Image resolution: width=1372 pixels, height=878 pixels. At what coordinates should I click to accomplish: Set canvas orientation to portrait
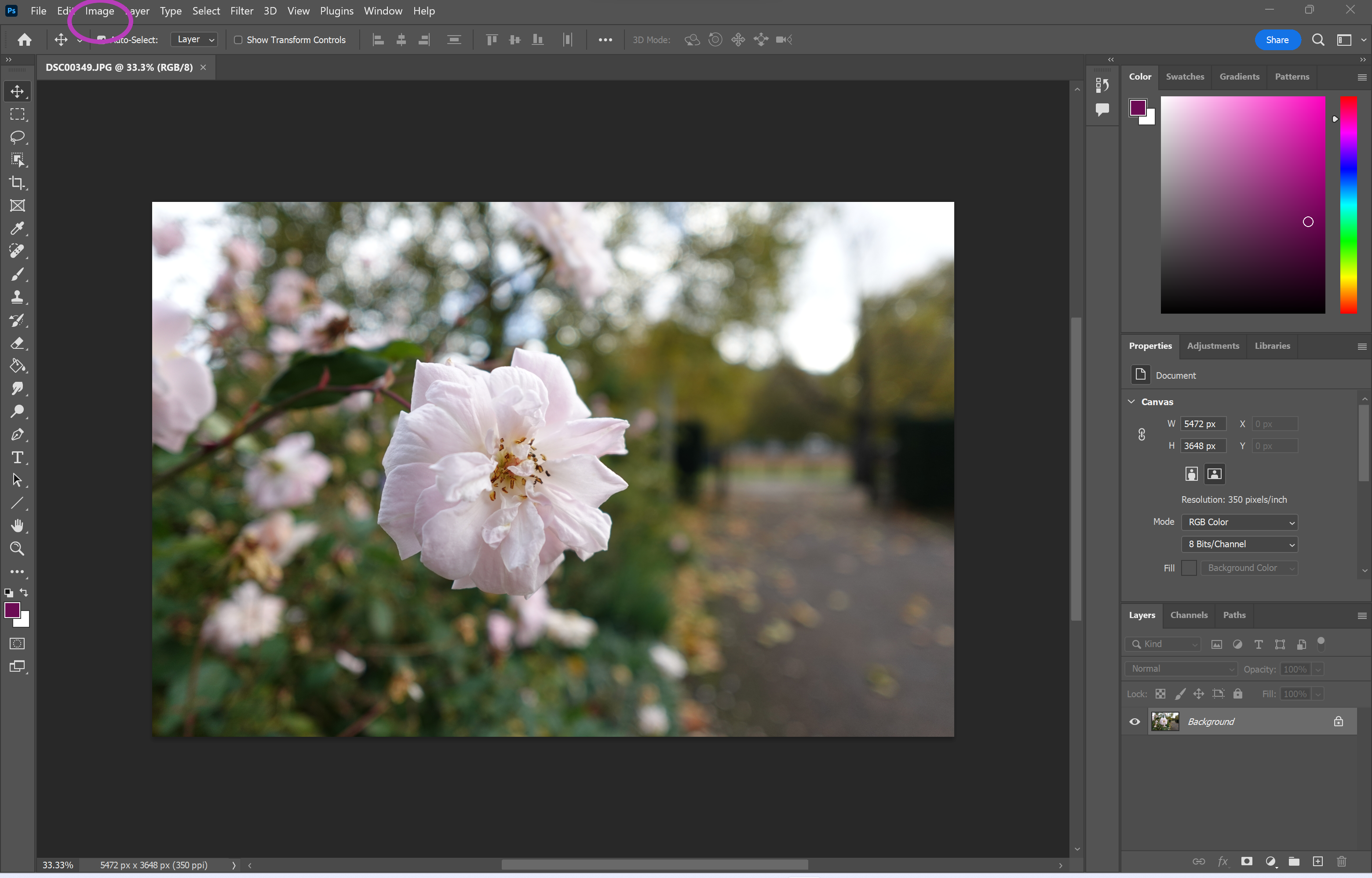click(1191, 474)
